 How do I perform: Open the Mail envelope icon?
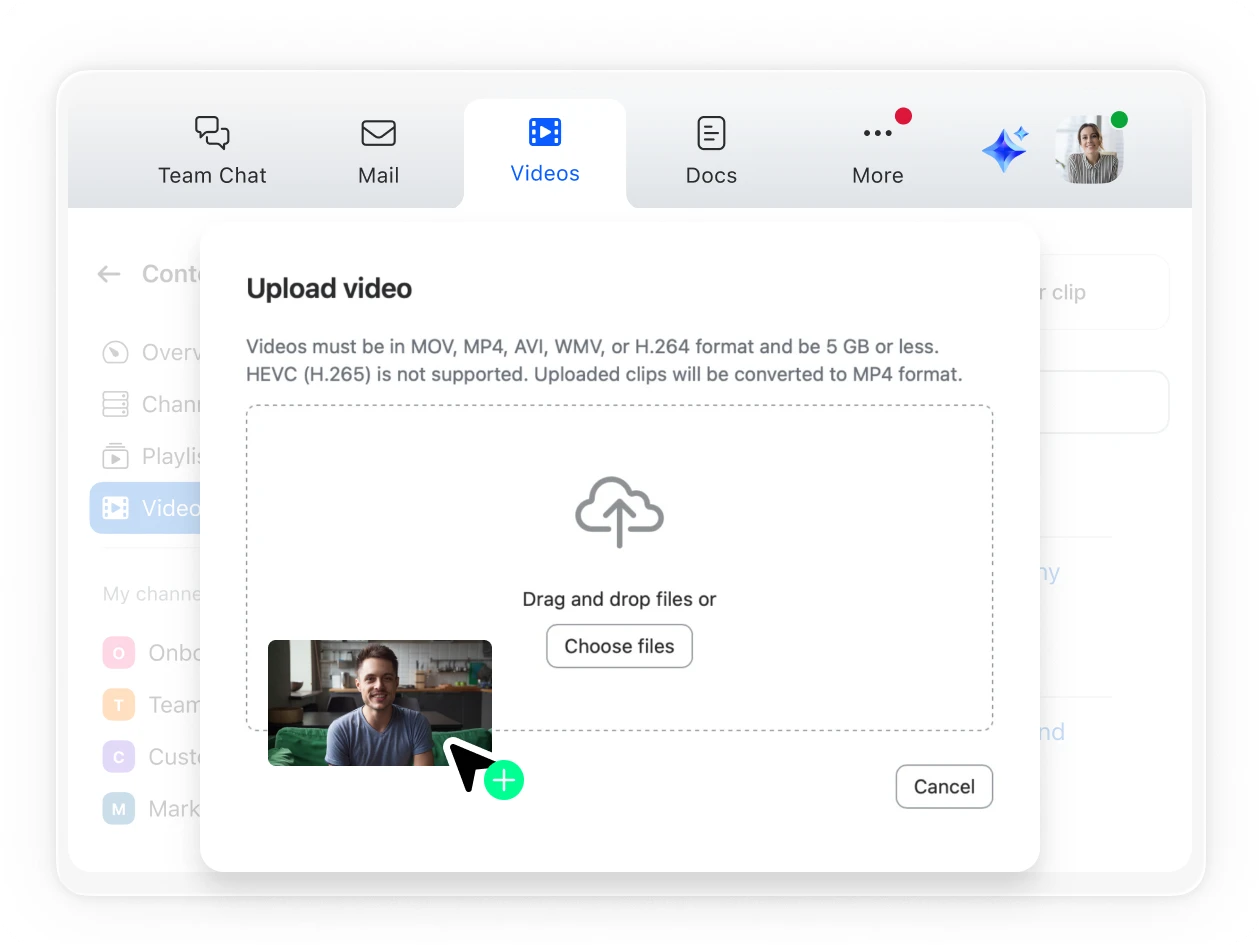pos(378,132)
